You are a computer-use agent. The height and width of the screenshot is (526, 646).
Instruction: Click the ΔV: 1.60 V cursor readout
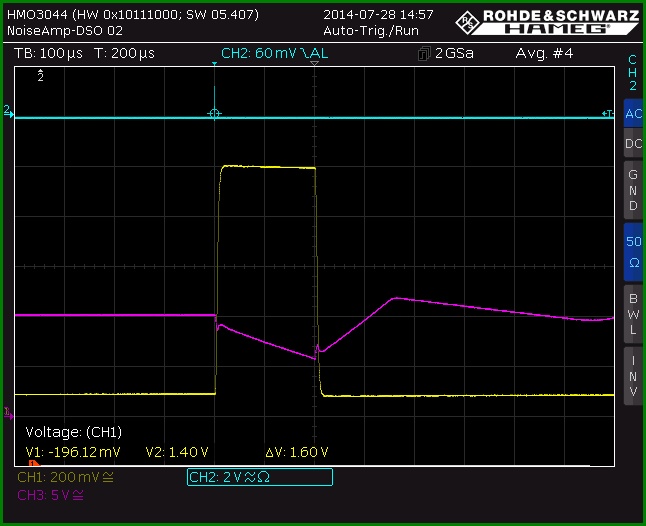[297, 452]
